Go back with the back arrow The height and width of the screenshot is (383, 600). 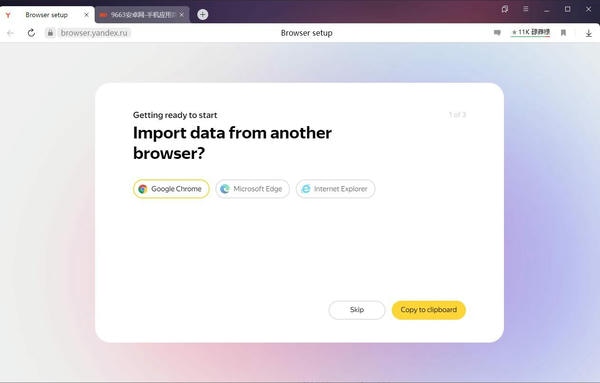click(x=10, y=33)
